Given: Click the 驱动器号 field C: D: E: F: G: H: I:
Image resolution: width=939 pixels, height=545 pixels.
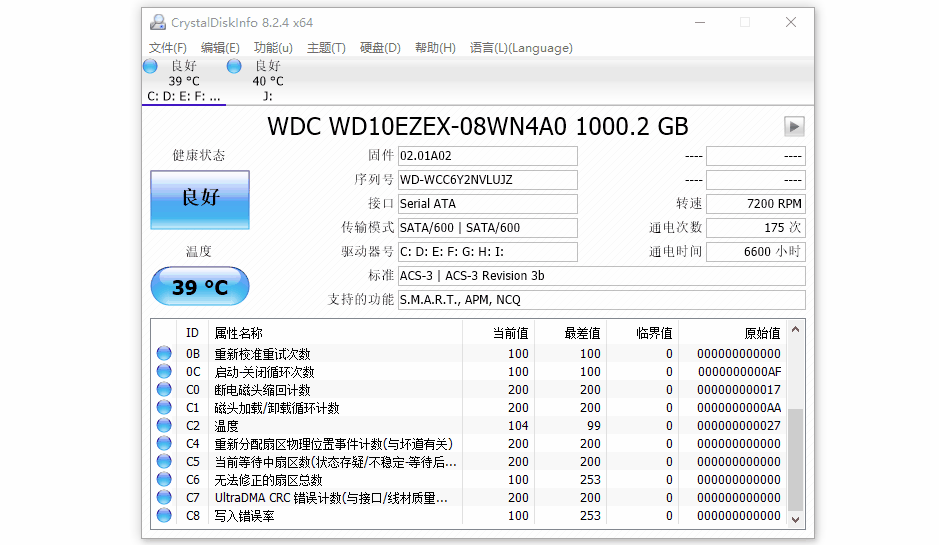Looking at the screenshot, I should (487, 252).
